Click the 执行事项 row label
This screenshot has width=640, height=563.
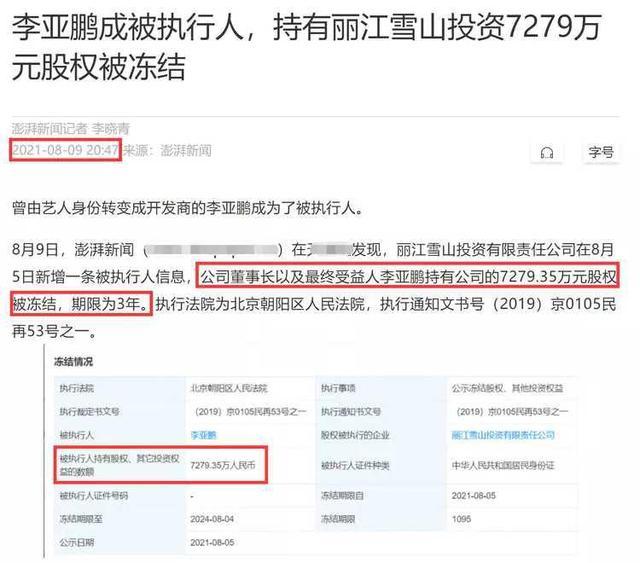pyautogui.click(x=338, y=388)
